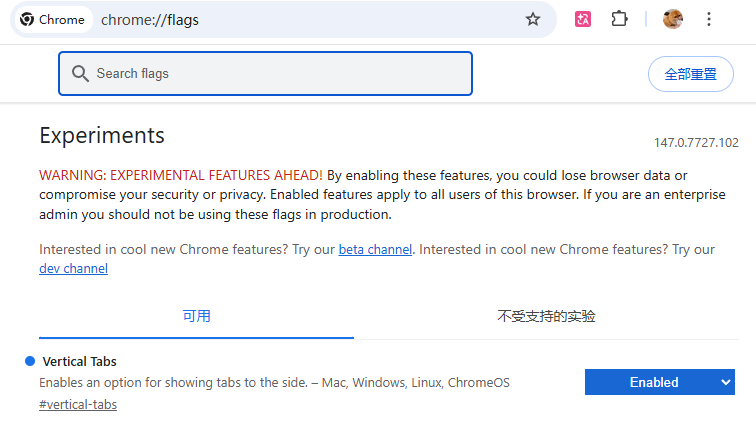
Task: Click the red WARNING: EXPERIMENTAL FEATURES AHEAD! text
Action: pyautogui.click(x=181, y=175)
